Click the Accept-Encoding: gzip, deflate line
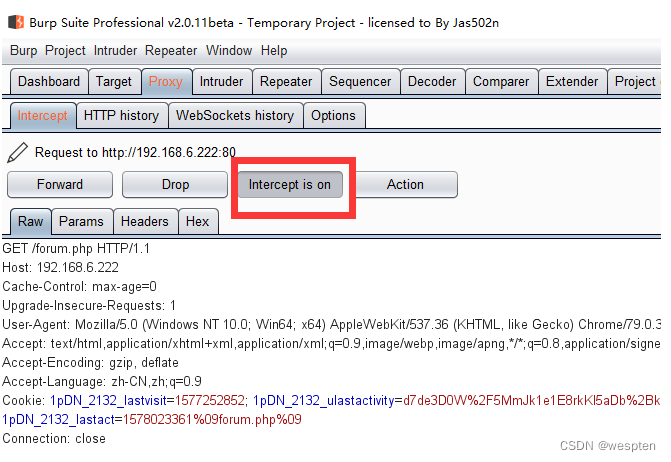The image size is (671, 462). pyautogui.click(x=90, y=363)
